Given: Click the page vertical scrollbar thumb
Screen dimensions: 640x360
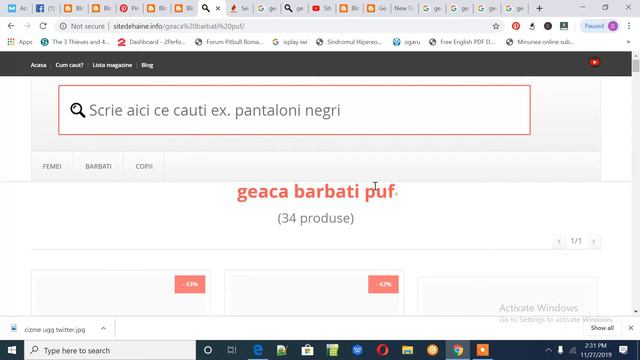Looking at the screenshot, I should pos(636,66).
